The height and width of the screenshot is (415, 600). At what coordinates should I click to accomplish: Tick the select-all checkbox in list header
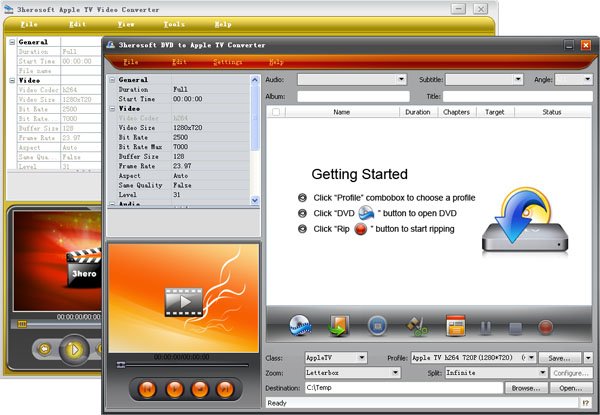pos(276,113)
